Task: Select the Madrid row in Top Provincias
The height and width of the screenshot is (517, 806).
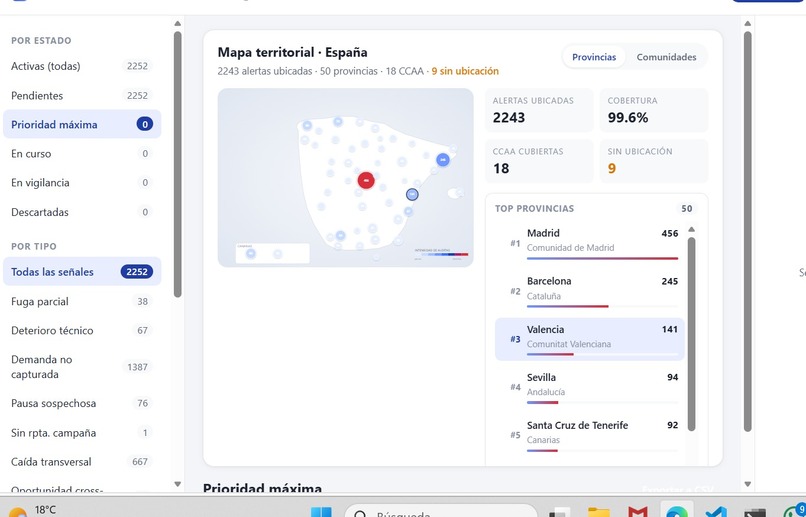Action: (x=590, y=243)
